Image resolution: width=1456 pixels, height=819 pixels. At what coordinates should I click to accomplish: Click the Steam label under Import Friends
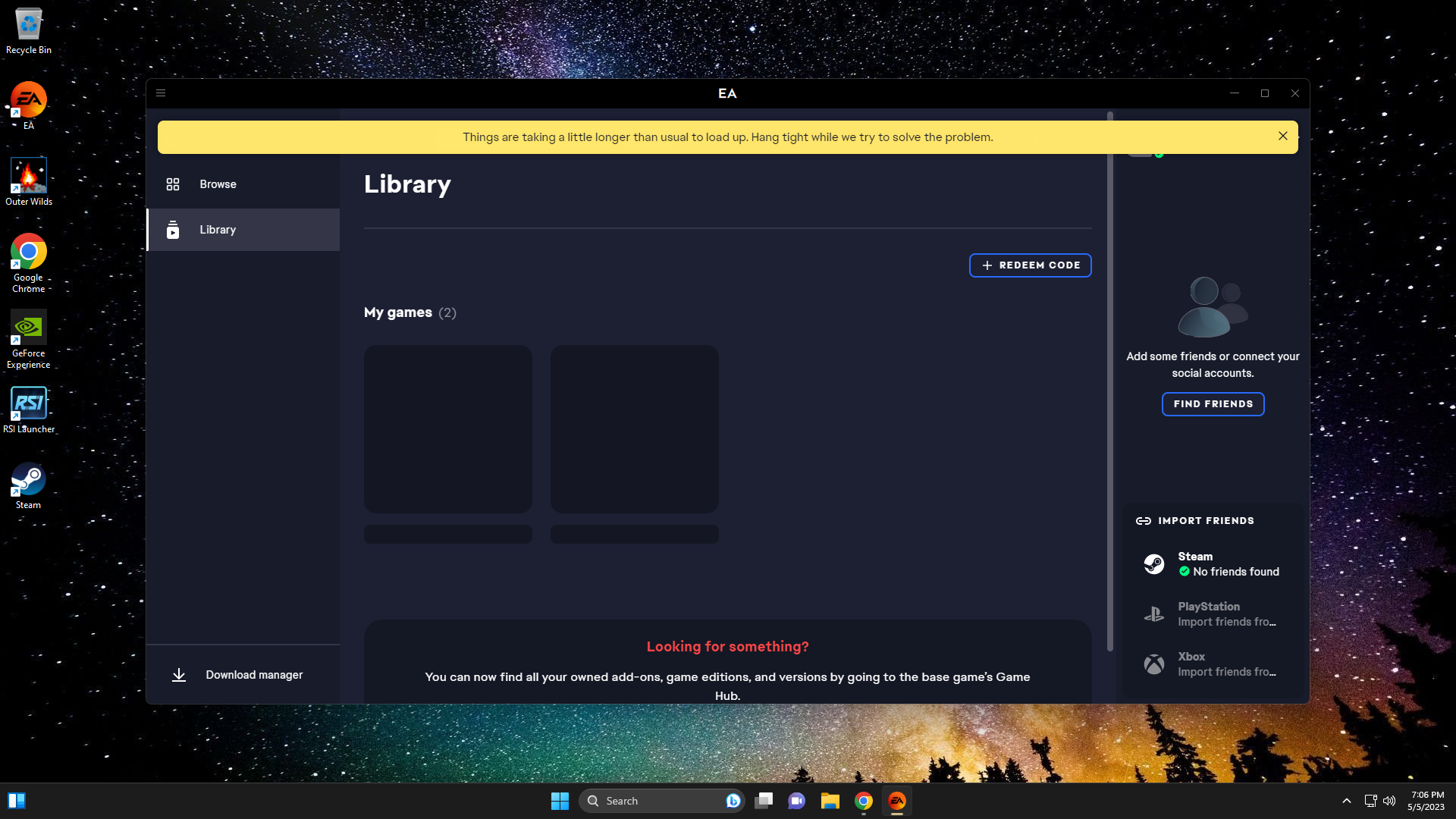(x=1195, y=557)
